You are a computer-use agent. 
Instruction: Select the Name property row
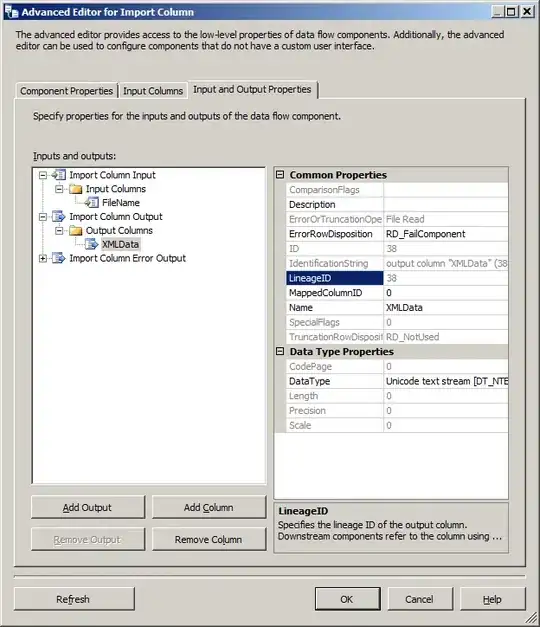[x=397, y=308]
